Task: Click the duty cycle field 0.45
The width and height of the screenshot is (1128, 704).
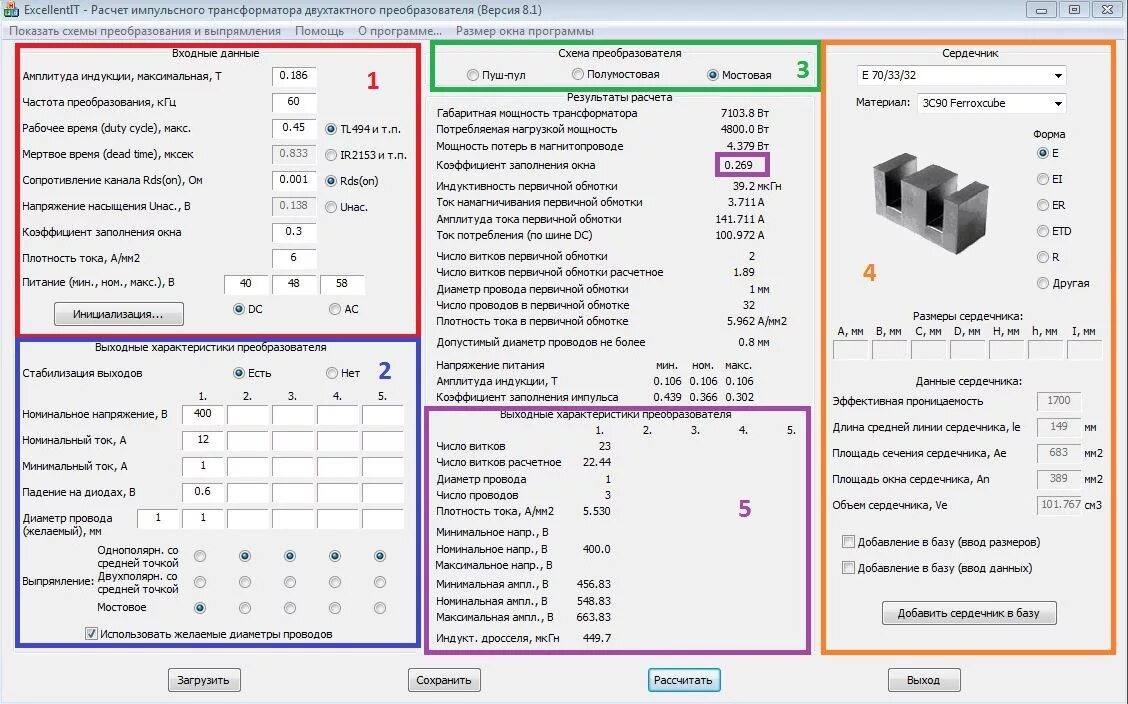Action: [x=294, y=127]
